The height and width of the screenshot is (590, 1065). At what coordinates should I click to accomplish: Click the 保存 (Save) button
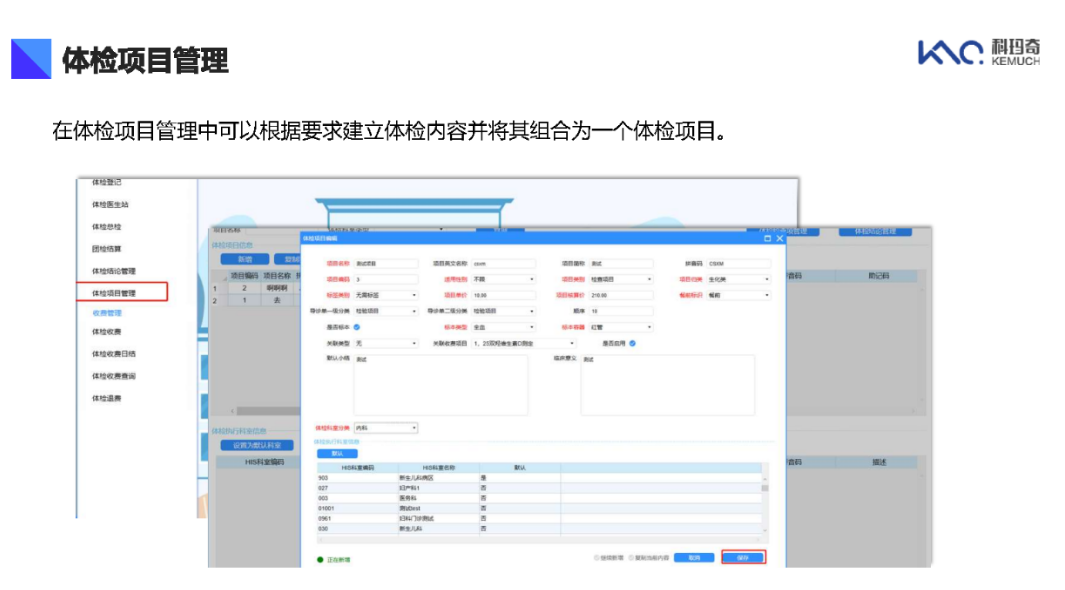pyautogui.click(x=743, y=557)
